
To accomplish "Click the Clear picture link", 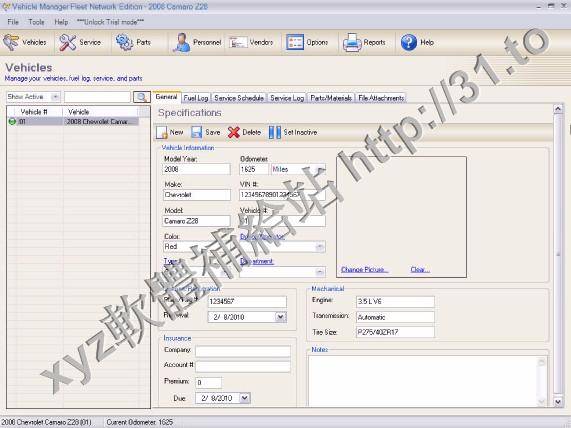I will [x=420, y=270].
